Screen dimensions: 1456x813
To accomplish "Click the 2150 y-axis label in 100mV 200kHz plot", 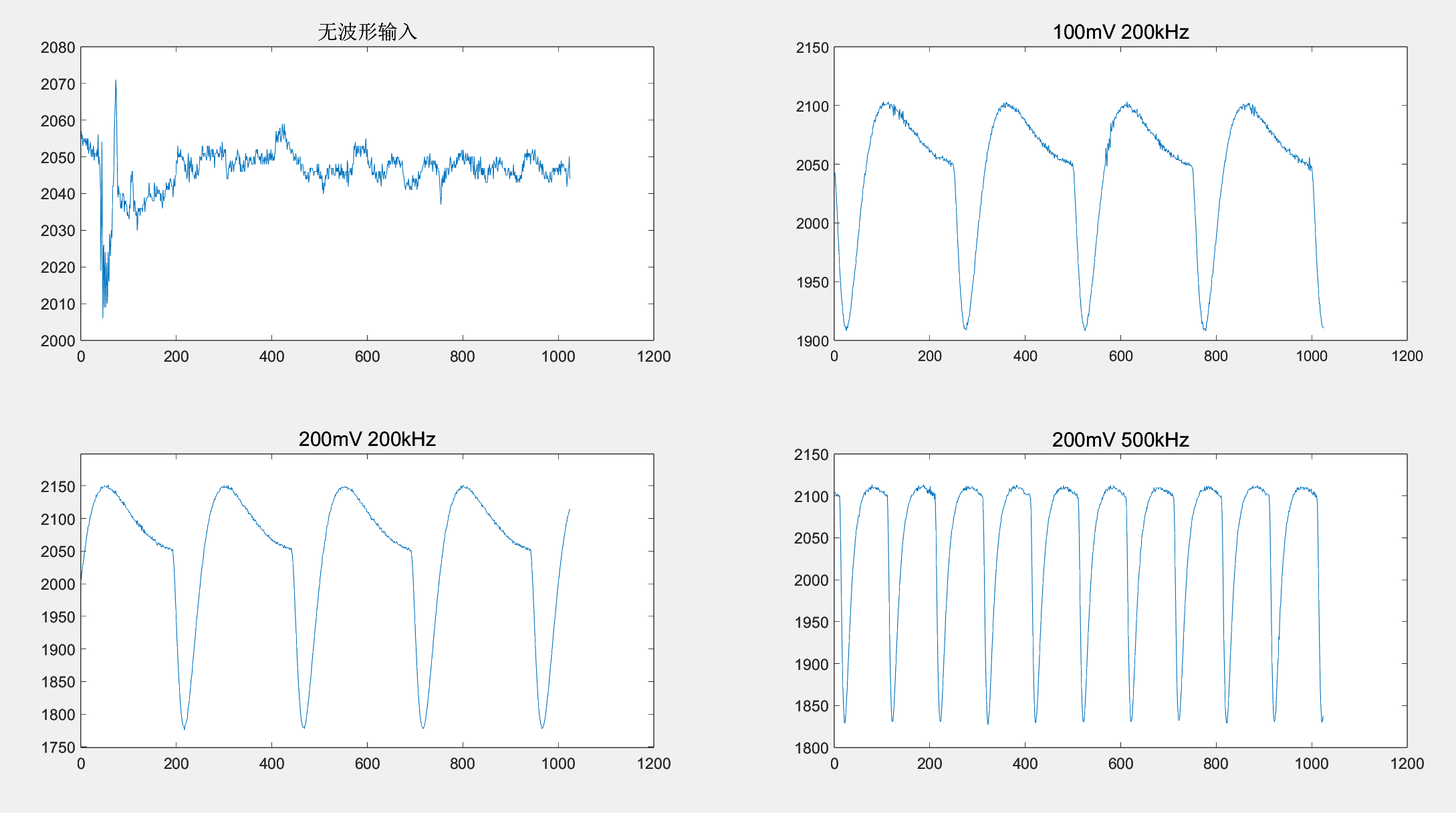I will [812, 47].
